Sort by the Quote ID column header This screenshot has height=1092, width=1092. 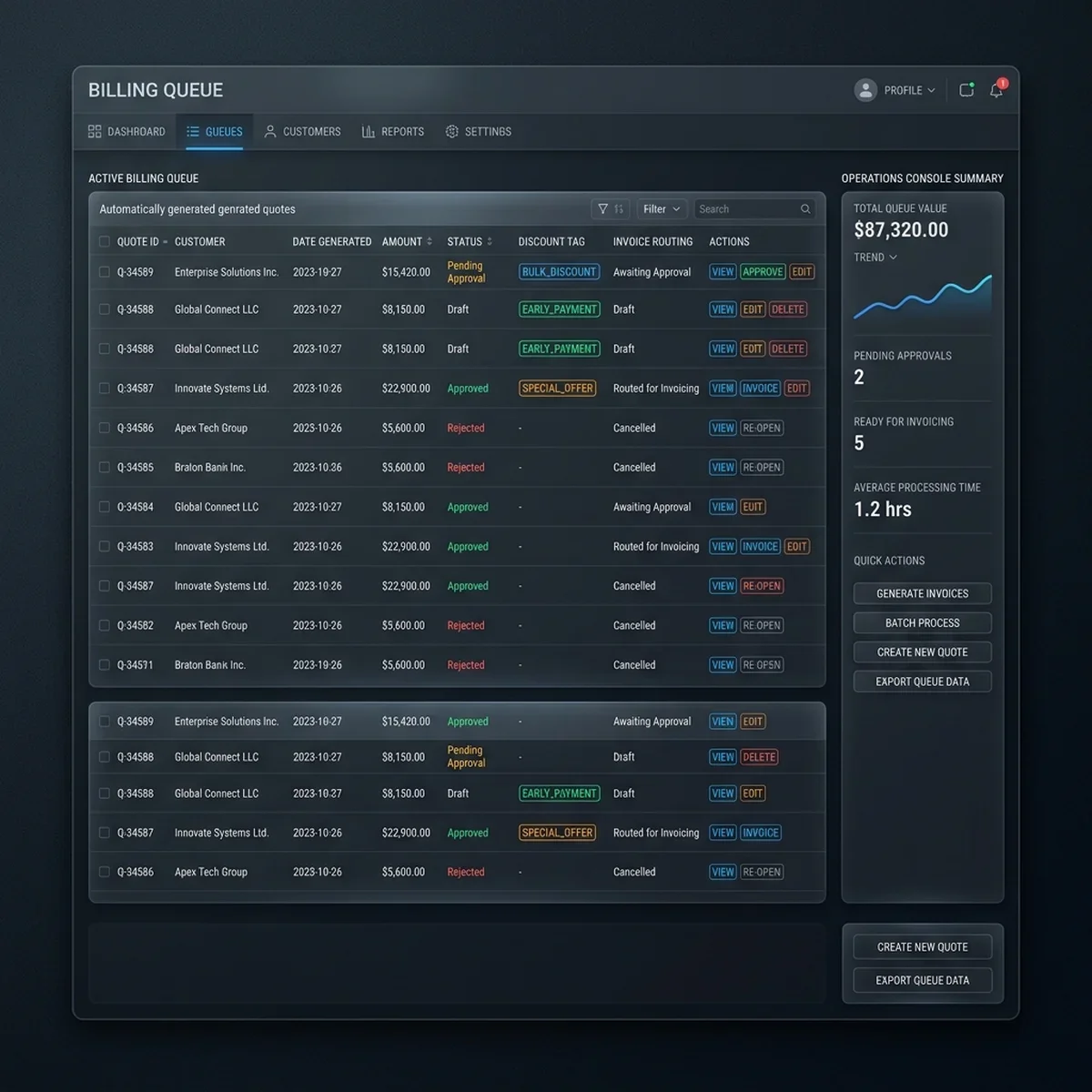point(142,242)
